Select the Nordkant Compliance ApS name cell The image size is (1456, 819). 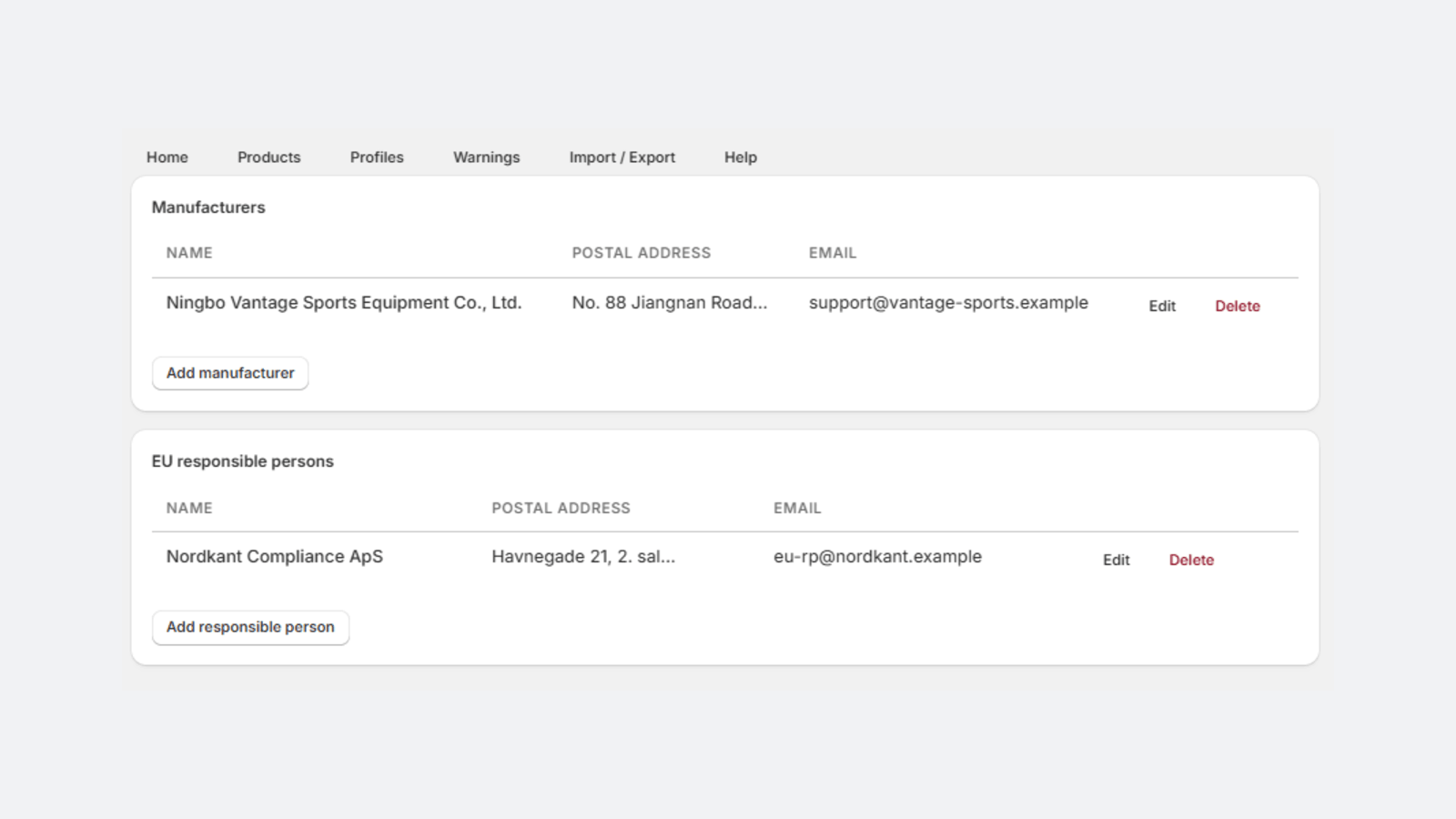[275, 557]
